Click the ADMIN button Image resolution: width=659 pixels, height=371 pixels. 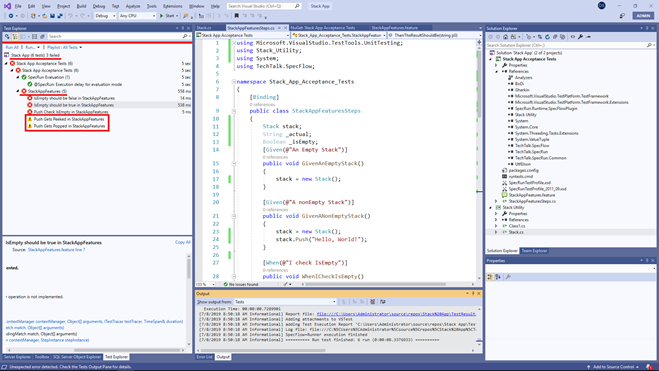(x=643, y=16)
